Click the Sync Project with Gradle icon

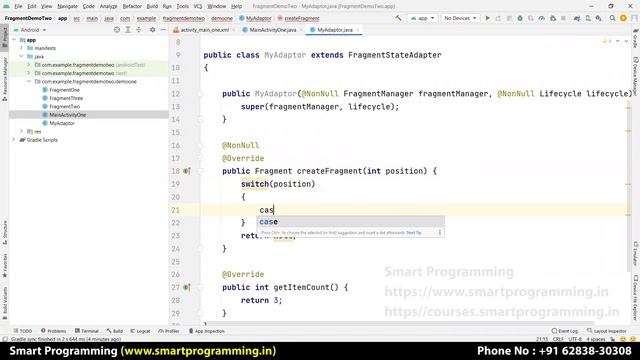[x=577, y=18]
